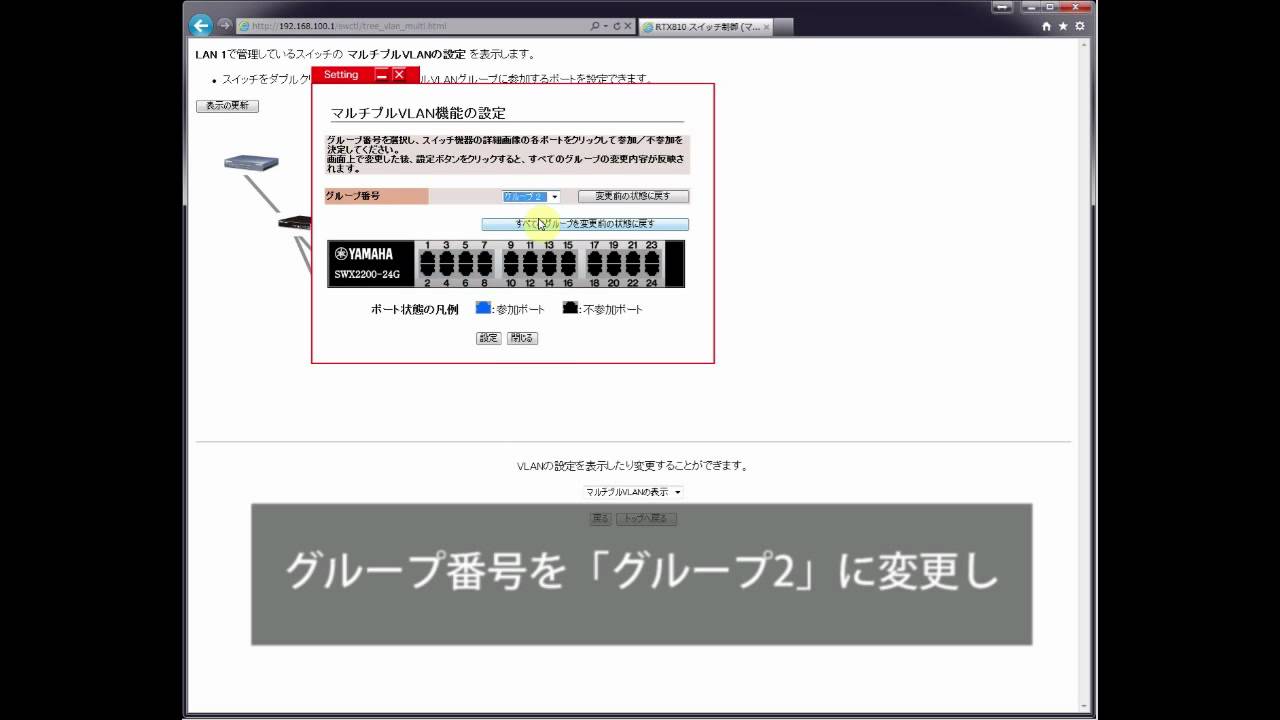This screenshot has width=1280, height=720.
Task: Minimize the Setting dialog
Action: (381, 75)
